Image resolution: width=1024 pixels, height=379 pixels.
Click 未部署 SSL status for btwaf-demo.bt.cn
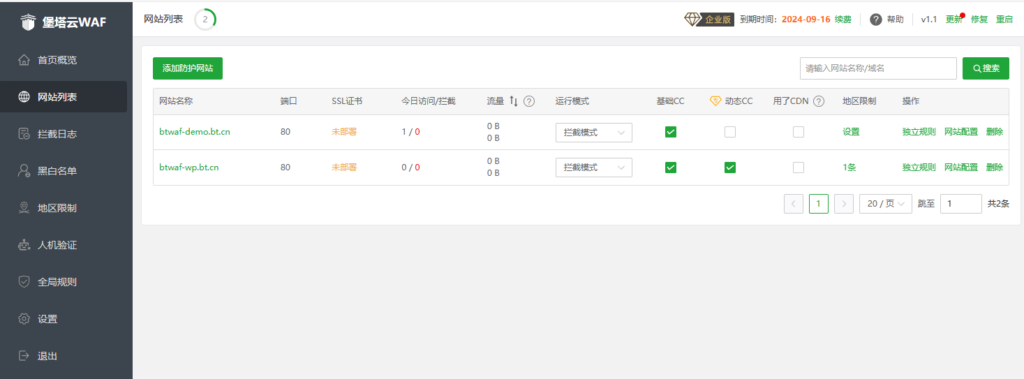click(x=344, y=132)
